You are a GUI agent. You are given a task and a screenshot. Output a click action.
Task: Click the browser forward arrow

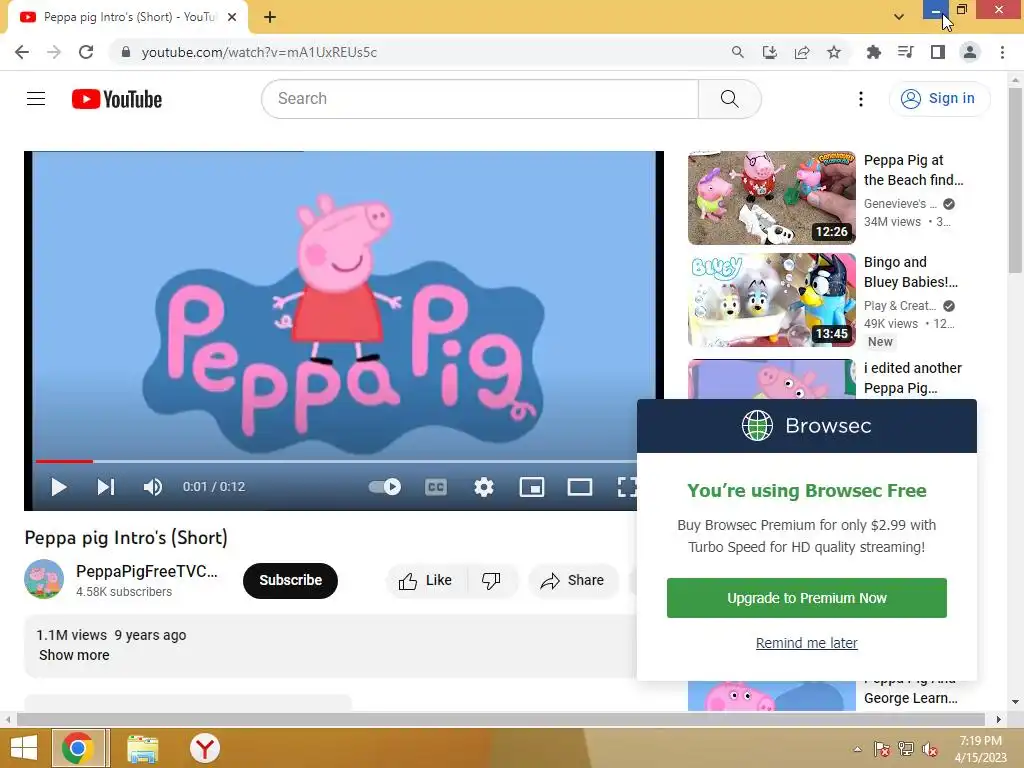click(54, 52)
